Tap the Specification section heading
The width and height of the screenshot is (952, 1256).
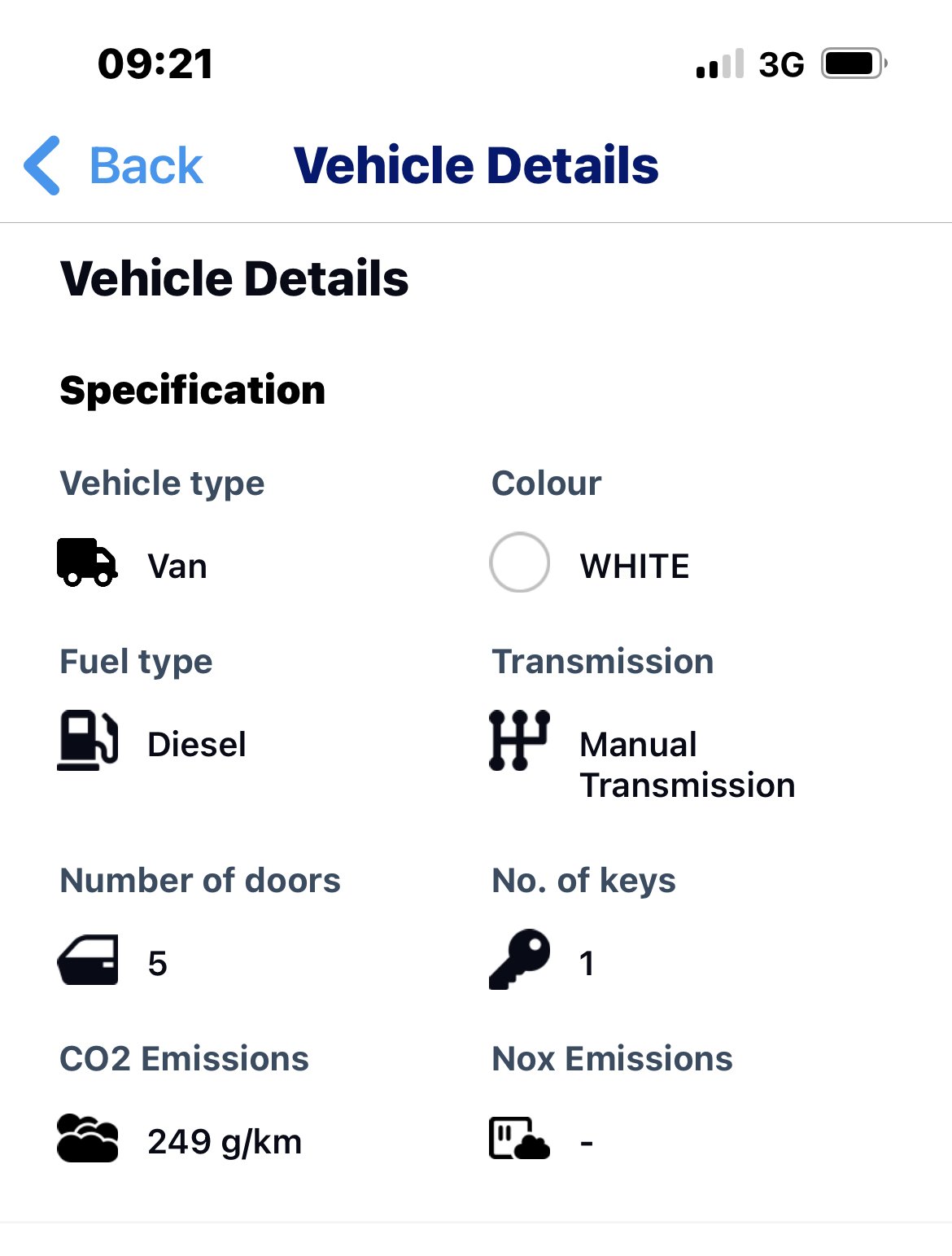(x=193, y=390)
